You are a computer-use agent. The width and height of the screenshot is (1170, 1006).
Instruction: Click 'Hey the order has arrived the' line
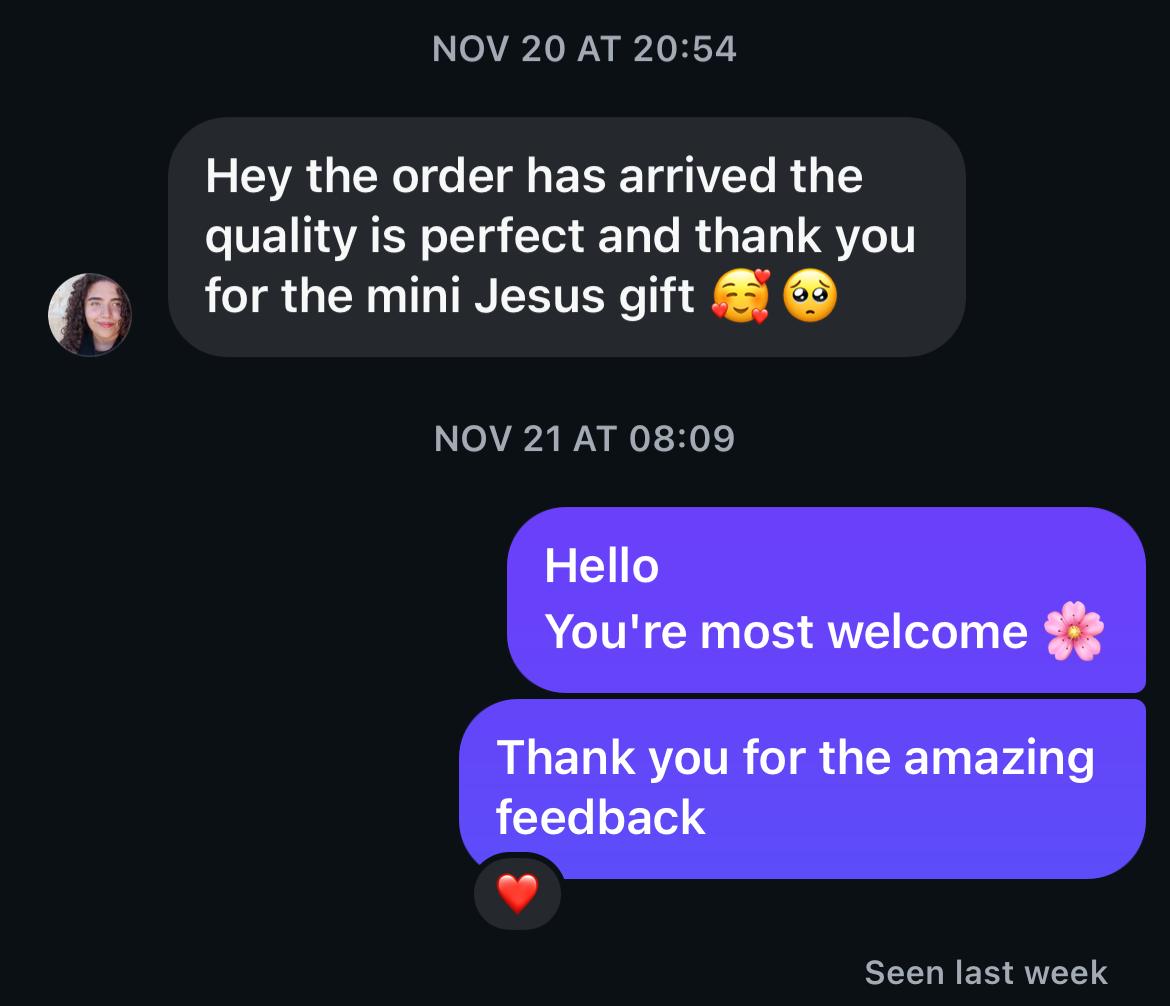[x=534, y=177]
